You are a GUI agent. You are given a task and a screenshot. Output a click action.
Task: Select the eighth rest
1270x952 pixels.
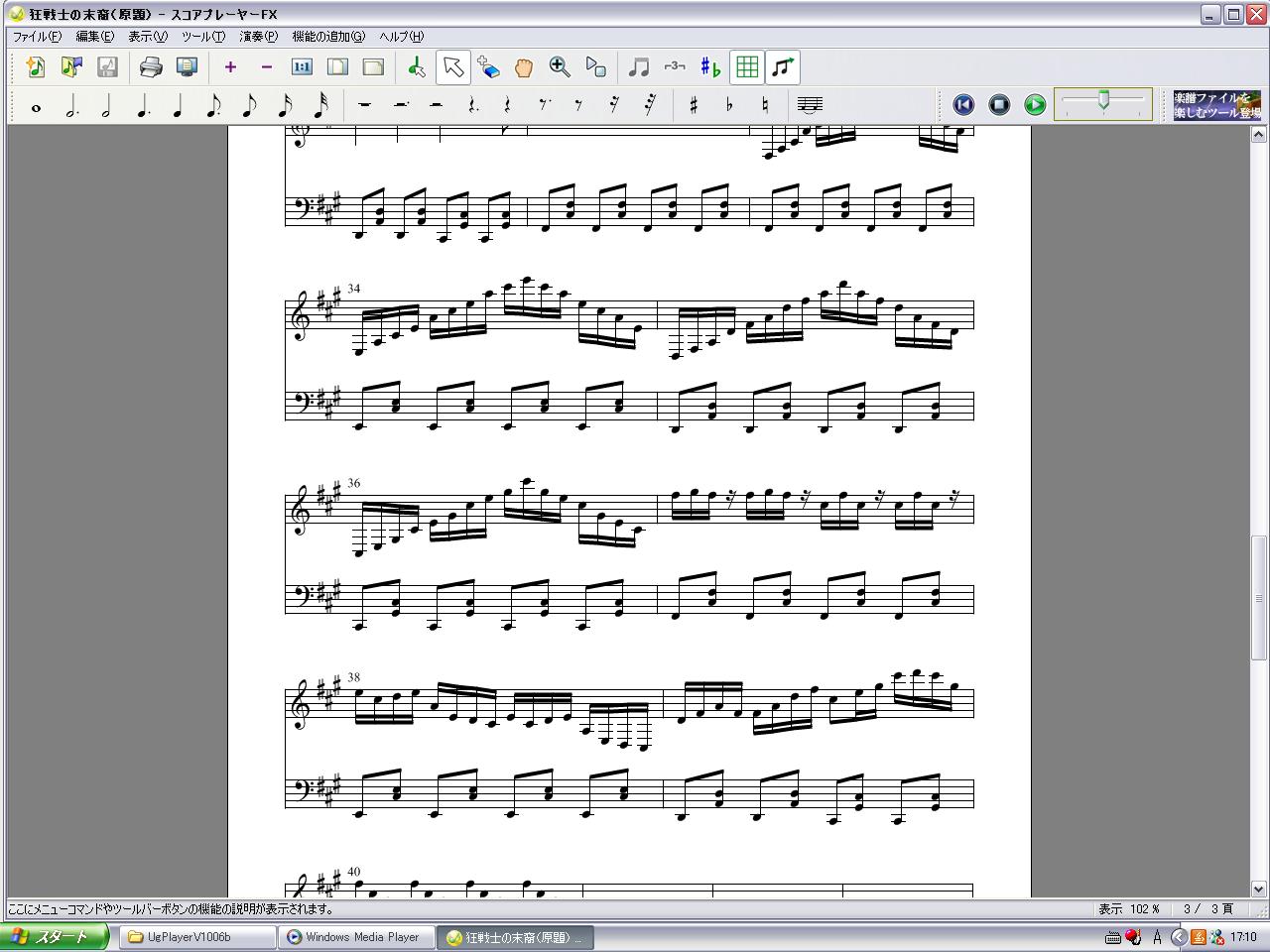pos(578,106)
